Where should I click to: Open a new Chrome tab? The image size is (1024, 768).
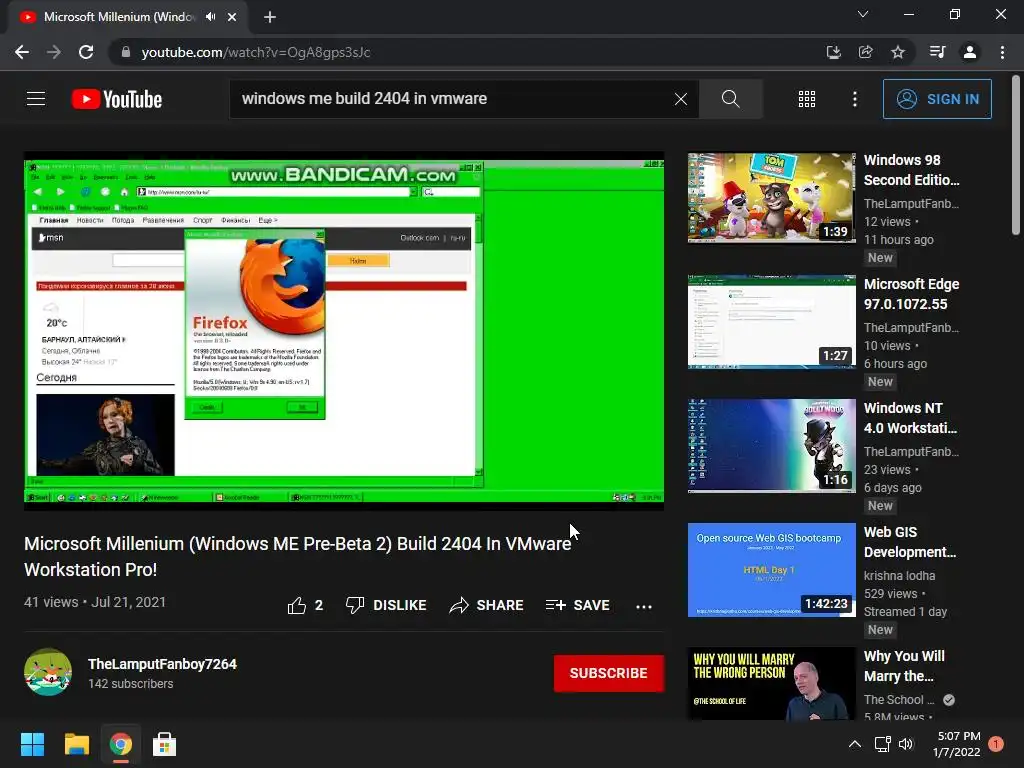[270, 17]
